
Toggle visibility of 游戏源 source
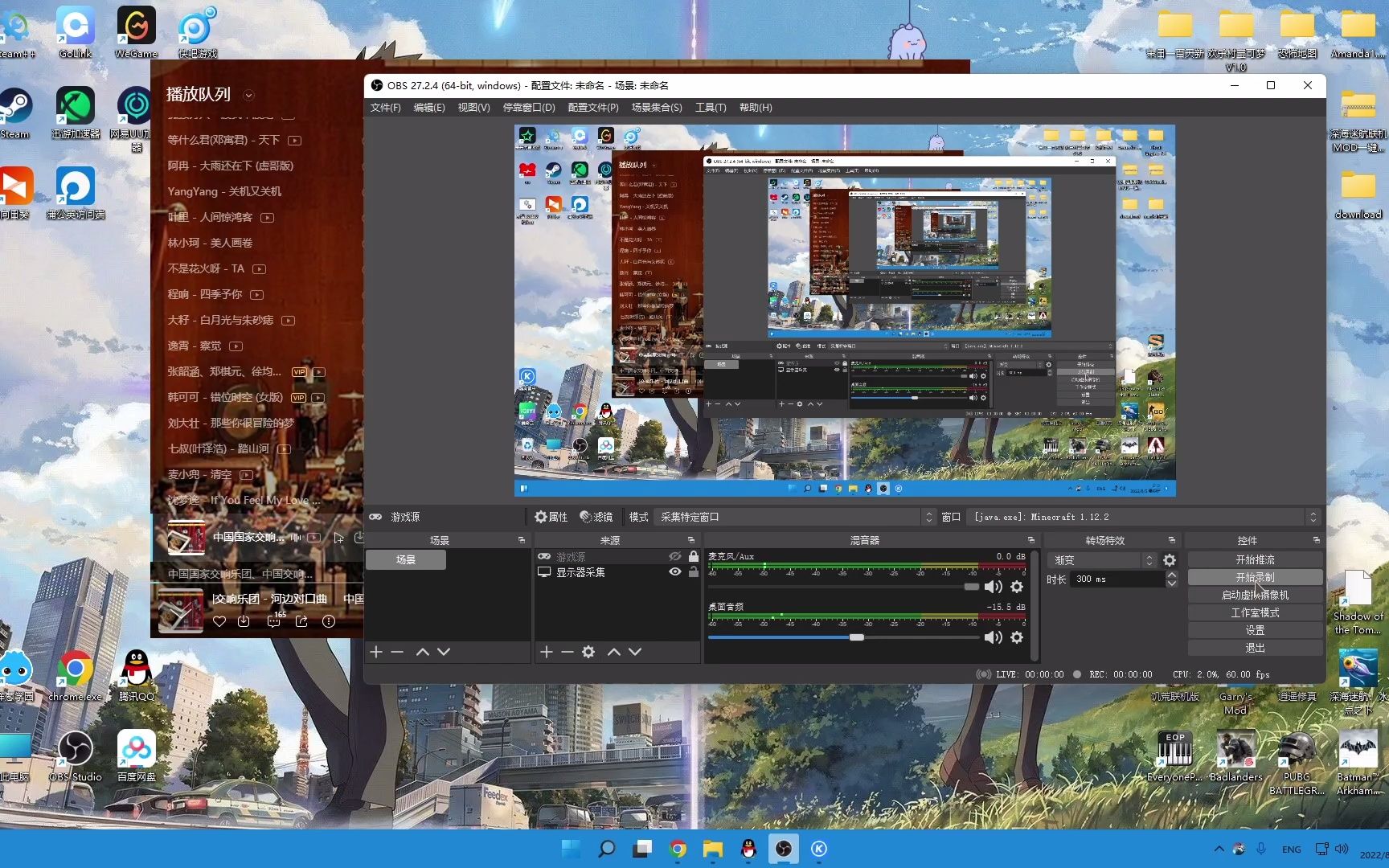(675, 556)
